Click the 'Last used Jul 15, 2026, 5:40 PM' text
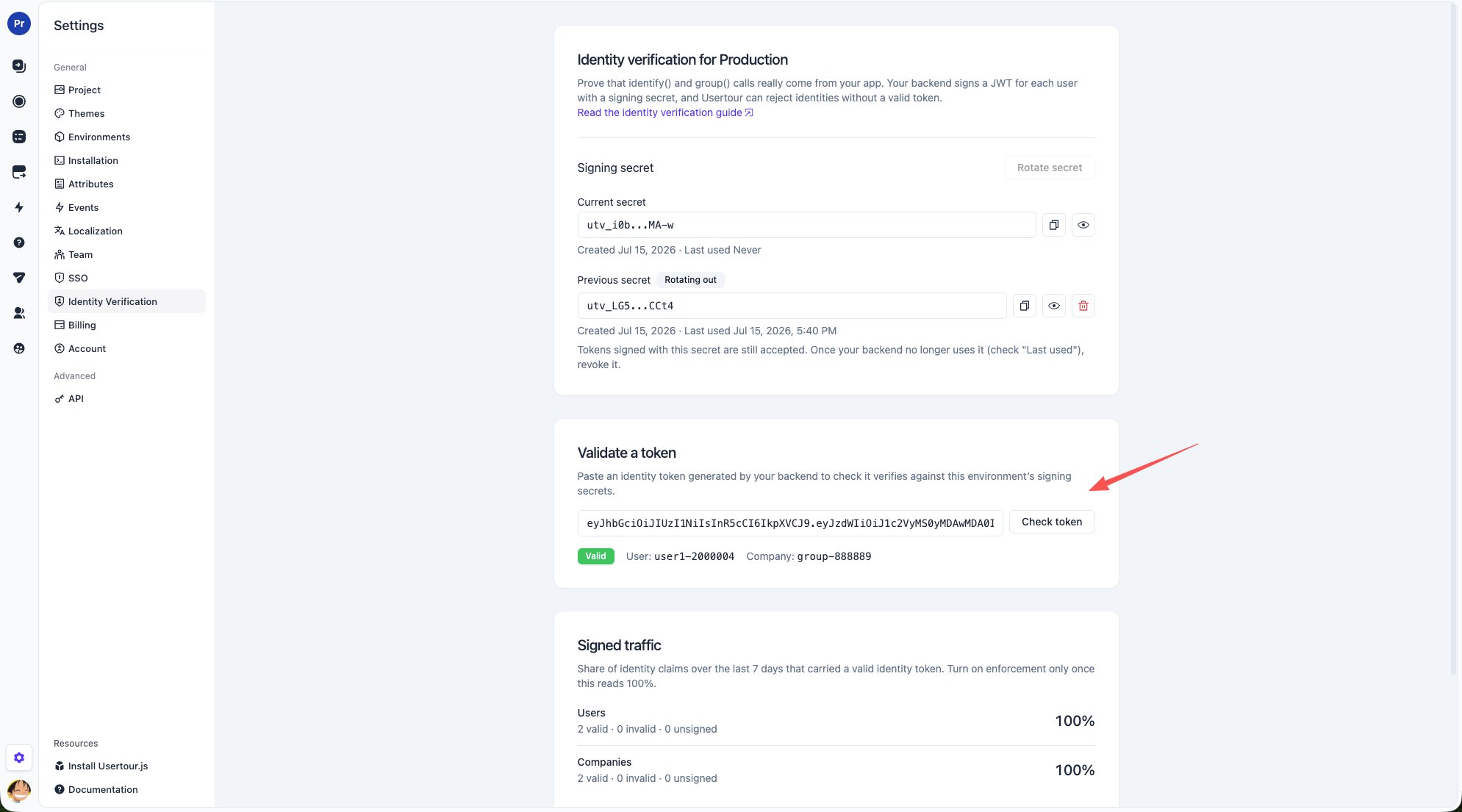The width and height of the screenshot is (1462, 812). coord(760,331)
